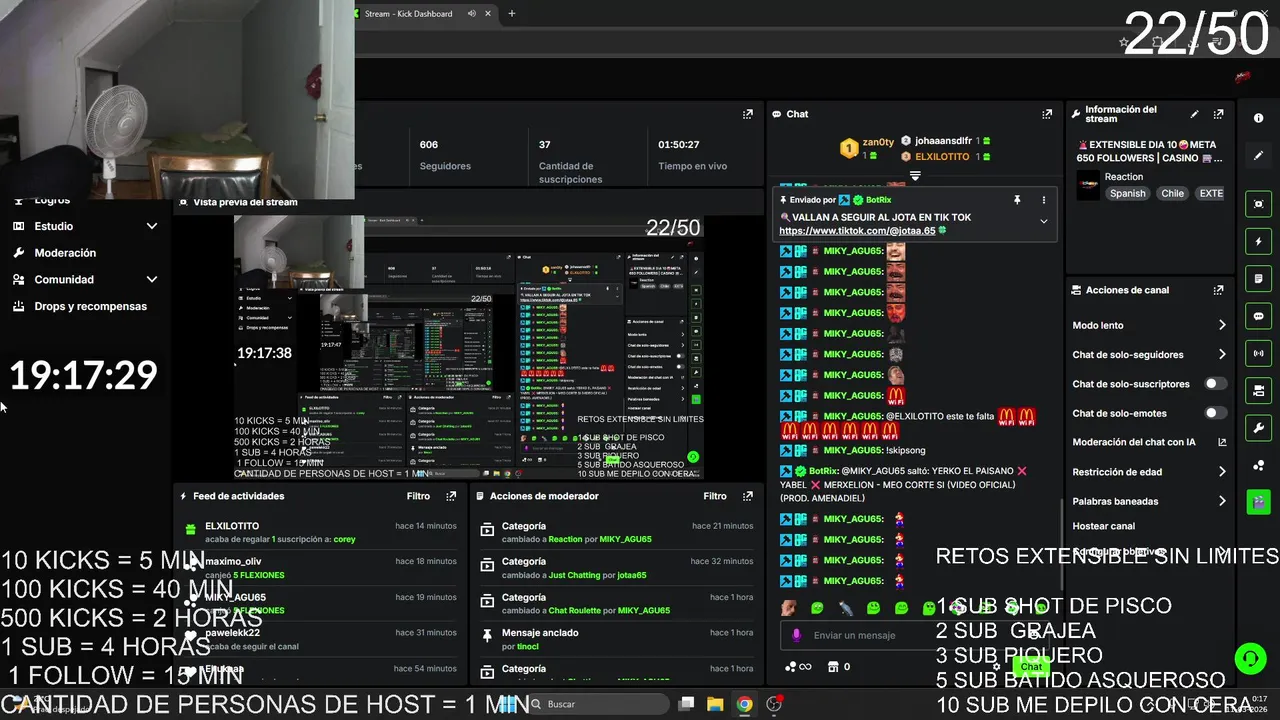Click the purple microphone icon in message box
The width and height of the screenshot is (1280, 720).
click(797, 635)
